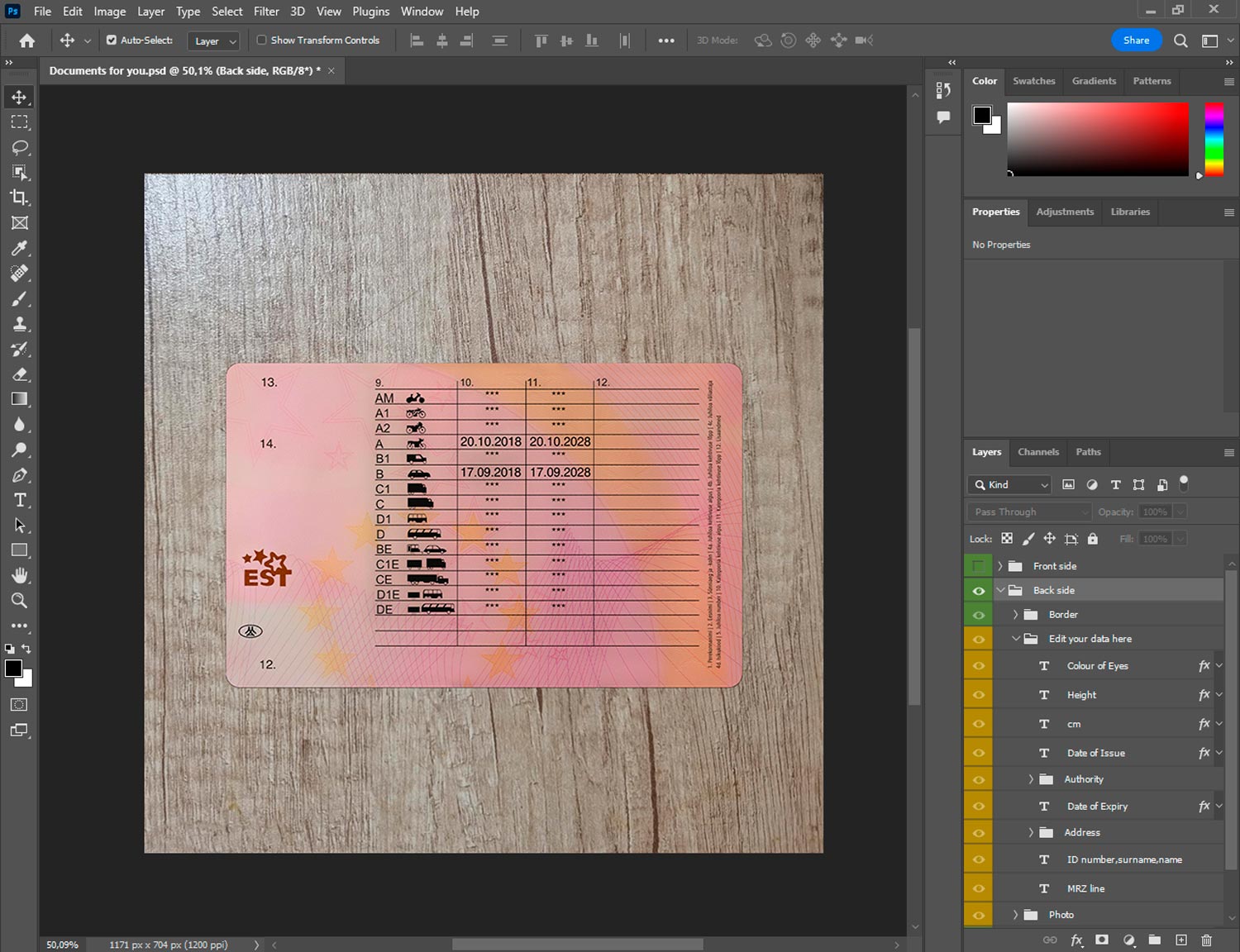Show the Front side layer group
Screen dimensions: 1240x952
click(x=978, y=566)
